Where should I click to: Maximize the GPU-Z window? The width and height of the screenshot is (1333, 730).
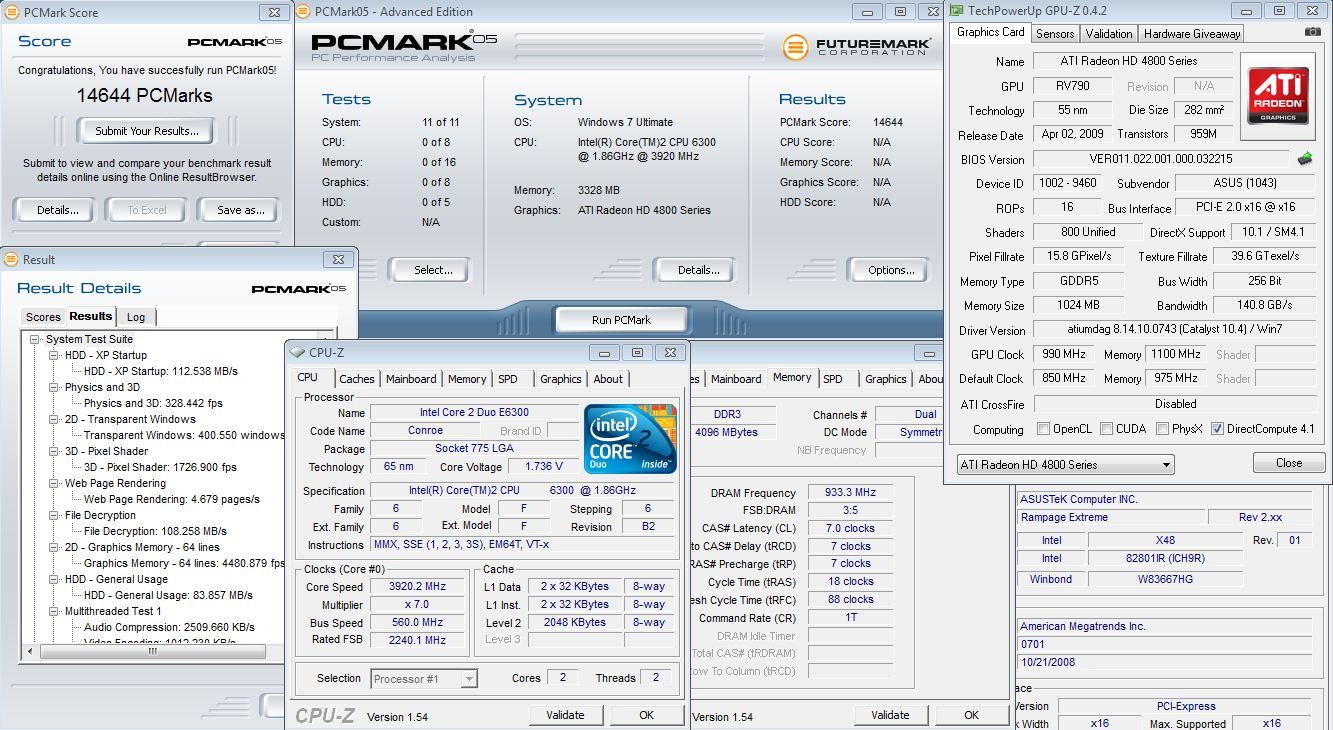(1279, 11)
